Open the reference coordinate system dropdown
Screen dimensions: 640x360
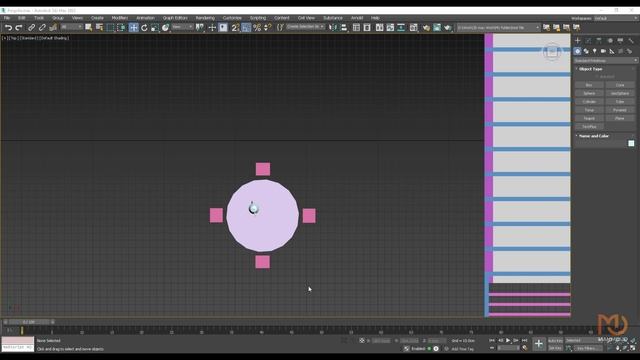182,27
